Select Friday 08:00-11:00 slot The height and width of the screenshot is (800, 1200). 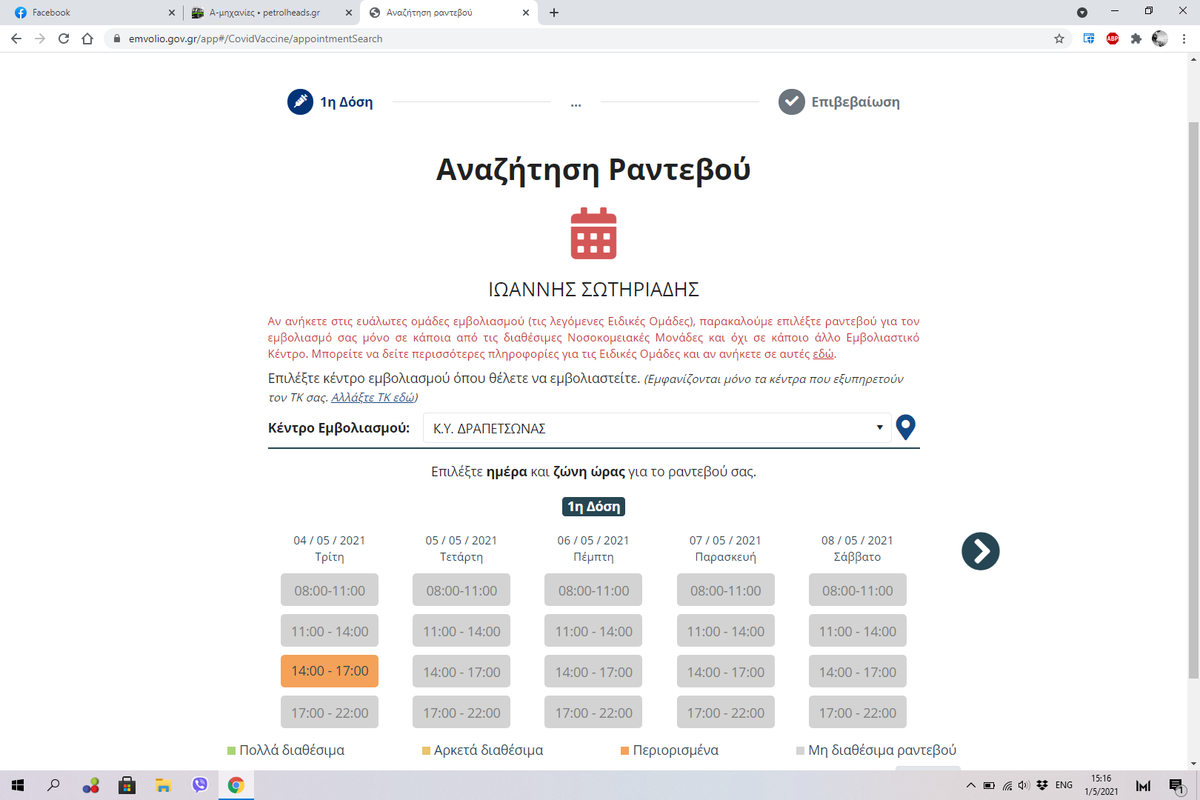pyautogui.click(x=726, y=590)
